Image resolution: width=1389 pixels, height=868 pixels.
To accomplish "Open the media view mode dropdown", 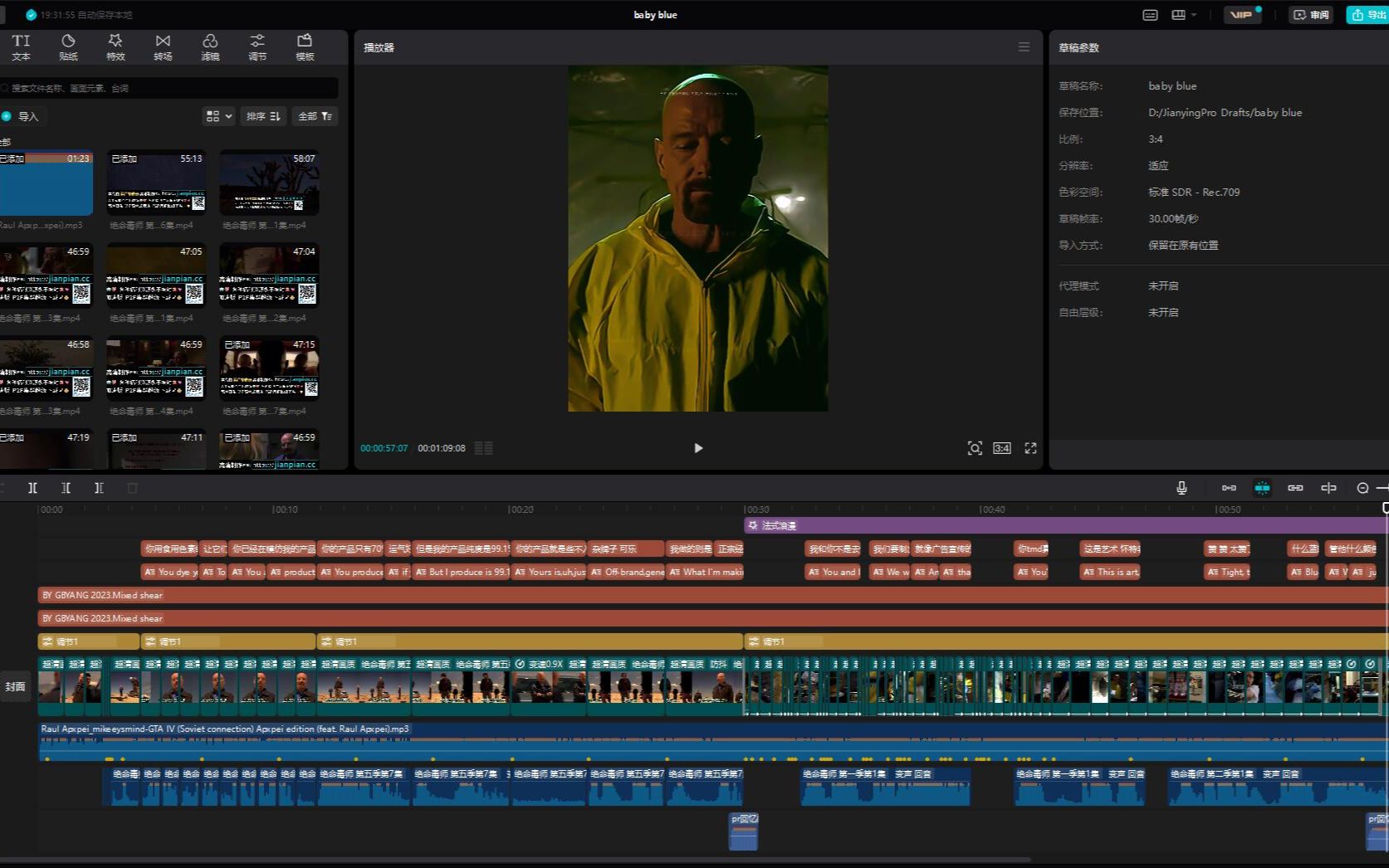I will click(219, 116).
